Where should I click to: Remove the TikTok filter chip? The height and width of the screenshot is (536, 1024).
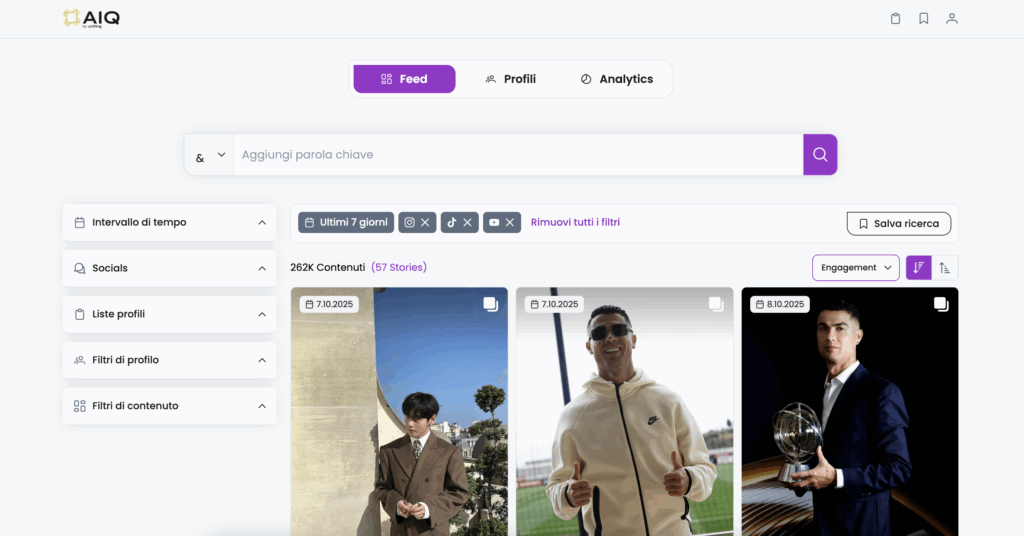coord(467,223)
